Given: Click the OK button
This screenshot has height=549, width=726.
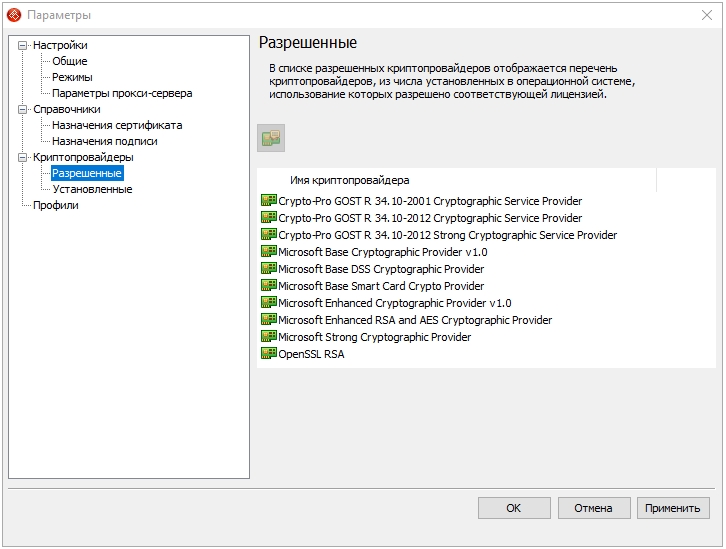Looking at the screenshot, I should [x=514, y=508].
